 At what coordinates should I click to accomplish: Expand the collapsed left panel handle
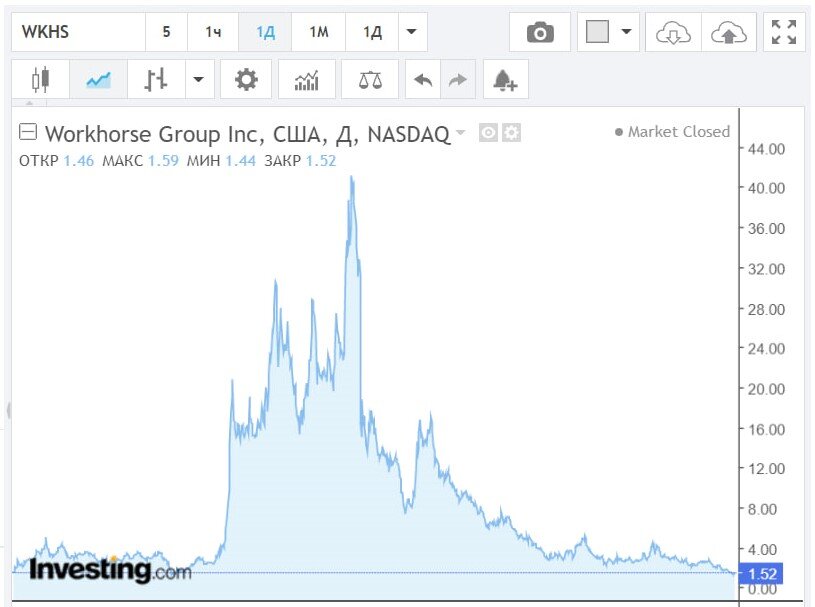coord(8,411)
